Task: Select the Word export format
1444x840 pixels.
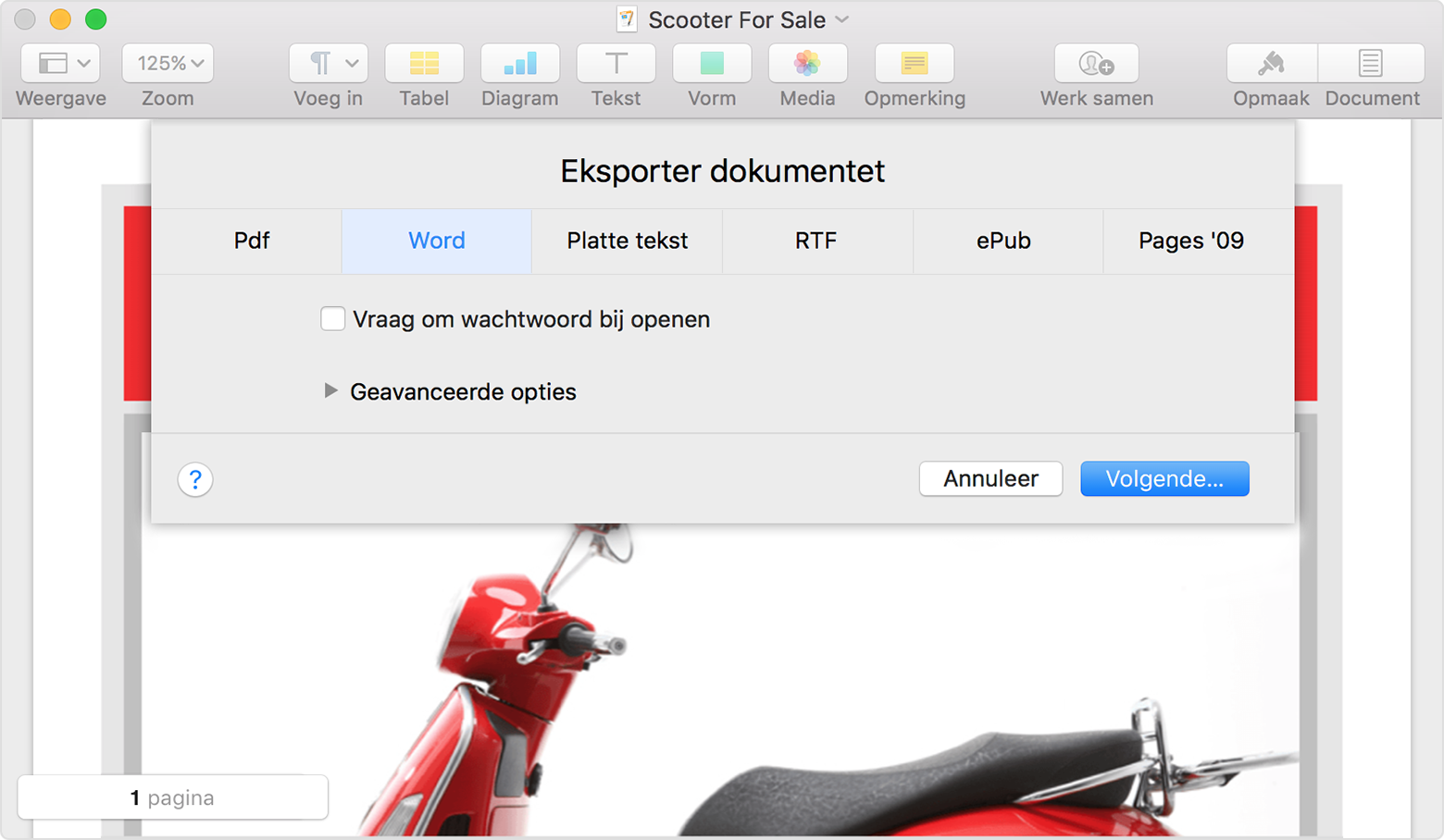Action: (x=436, y=241)
